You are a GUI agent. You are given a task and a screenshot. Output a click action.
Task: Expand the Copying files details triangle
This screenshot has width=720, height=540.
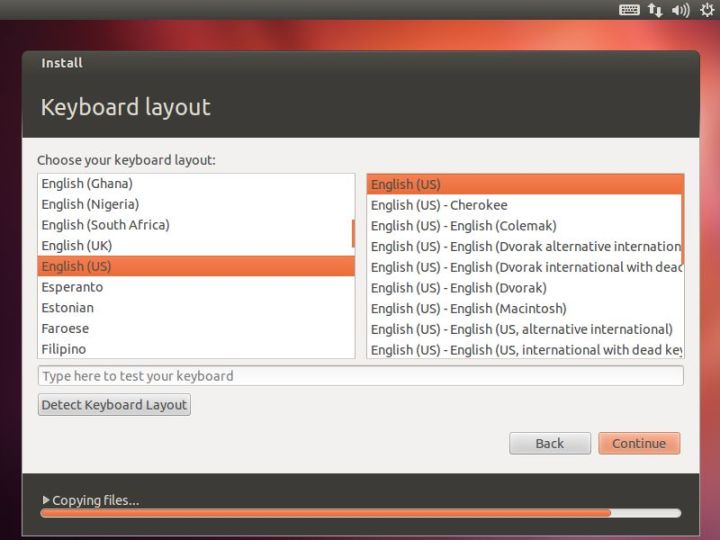click(45, 500)
